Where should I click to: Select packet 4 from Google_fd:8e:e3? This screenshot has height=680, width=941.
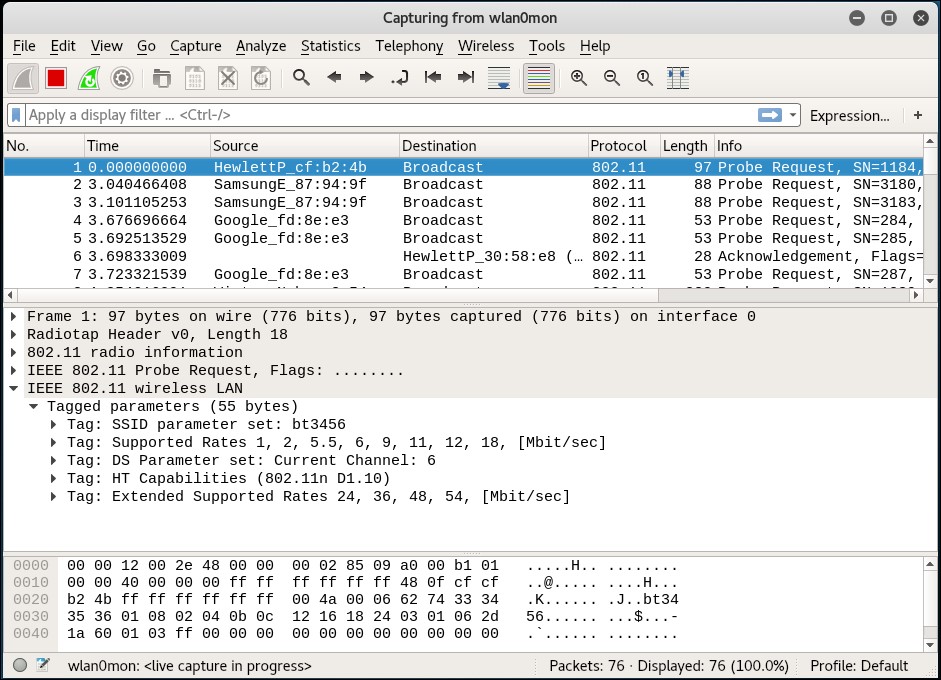(463, 220)
